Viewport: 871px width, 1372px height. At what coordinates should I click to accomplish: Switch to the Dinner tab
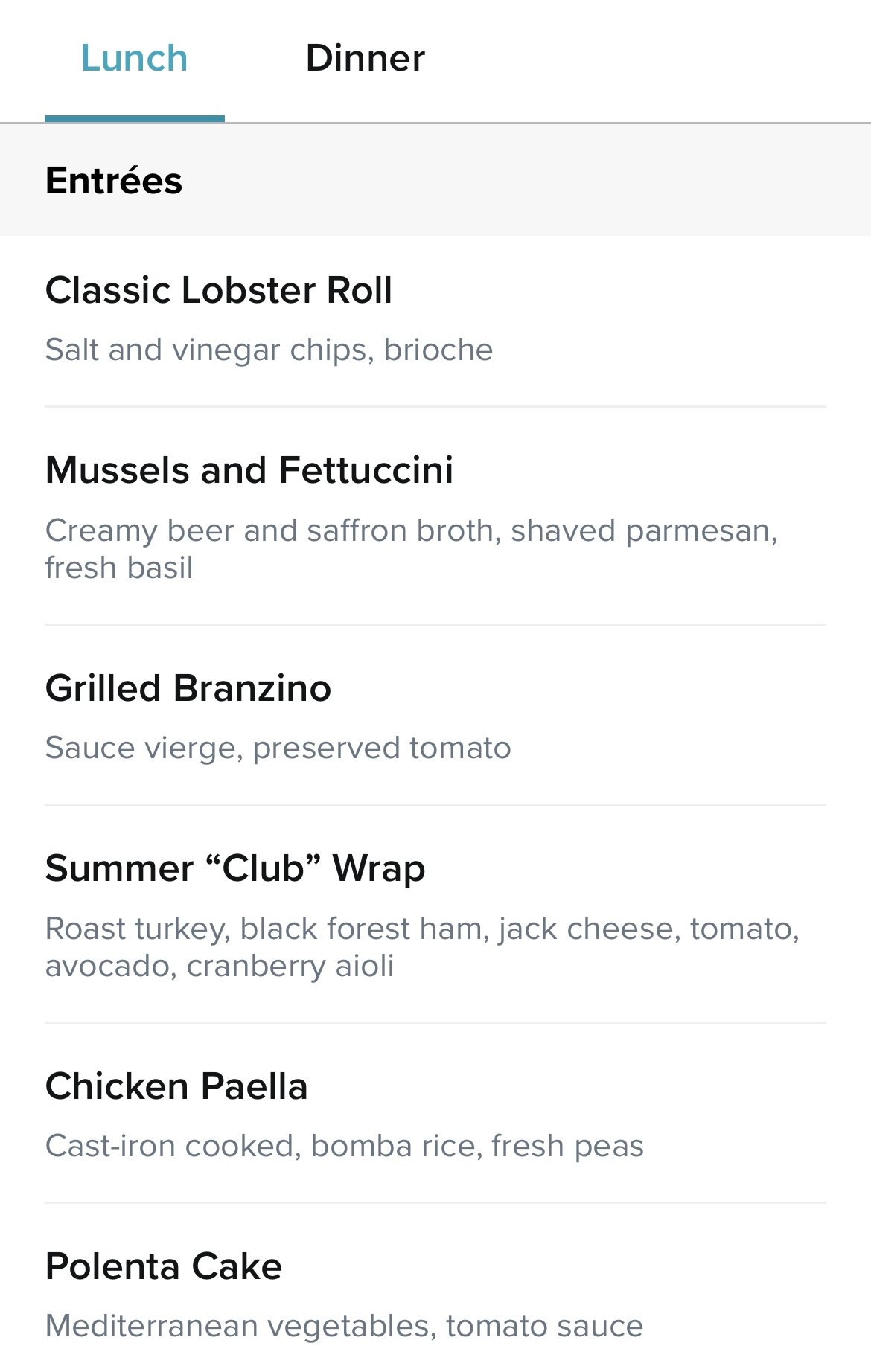[365, 58]
